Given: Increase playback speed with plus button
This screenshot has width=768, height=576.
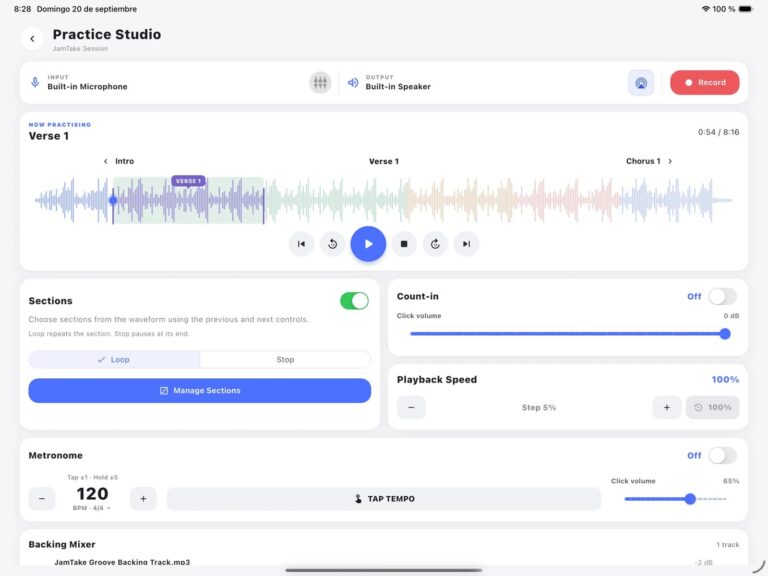Looking at the screenshot, I should (667, 408).
